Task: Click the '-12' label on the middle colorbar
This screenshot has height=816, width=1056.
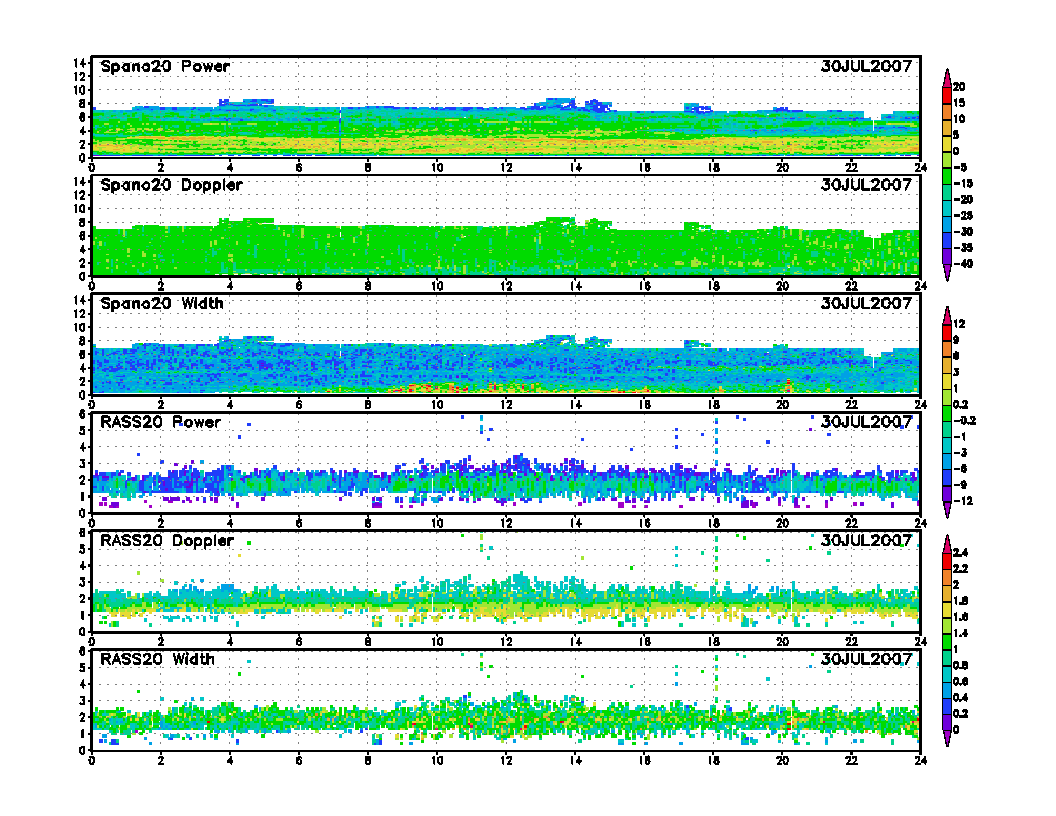Action: (963, 501)
